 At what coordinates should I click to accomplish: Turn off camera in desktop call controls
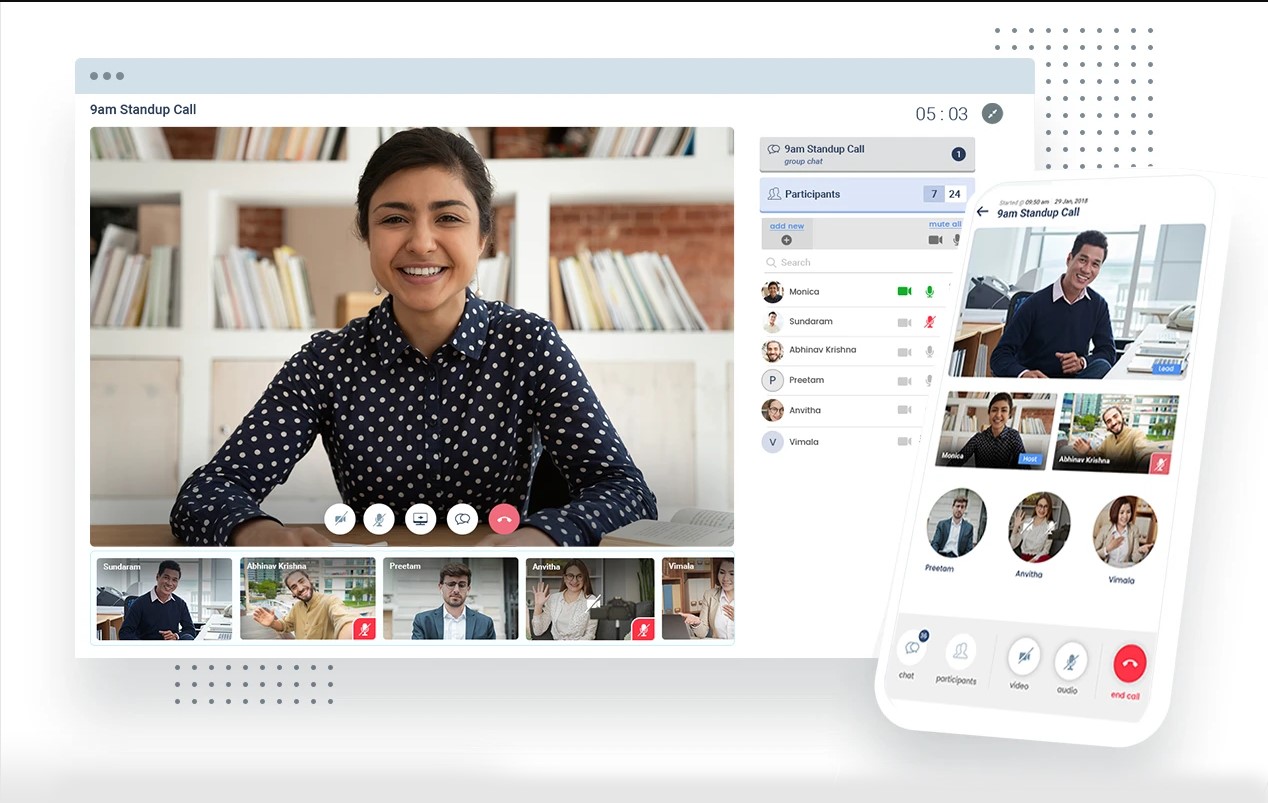coord(340,519)
